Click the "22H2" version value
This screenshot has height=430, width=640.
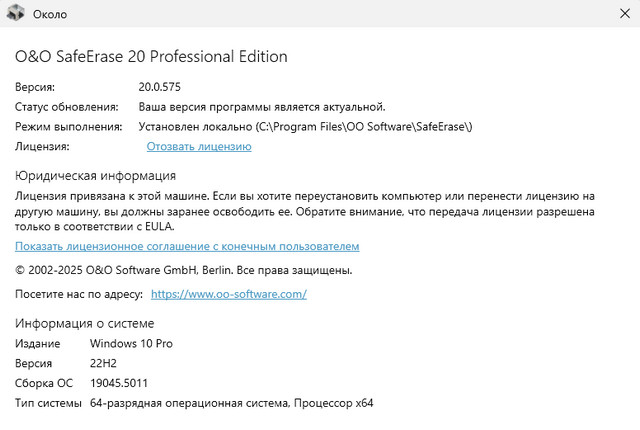tap(105, 363)
